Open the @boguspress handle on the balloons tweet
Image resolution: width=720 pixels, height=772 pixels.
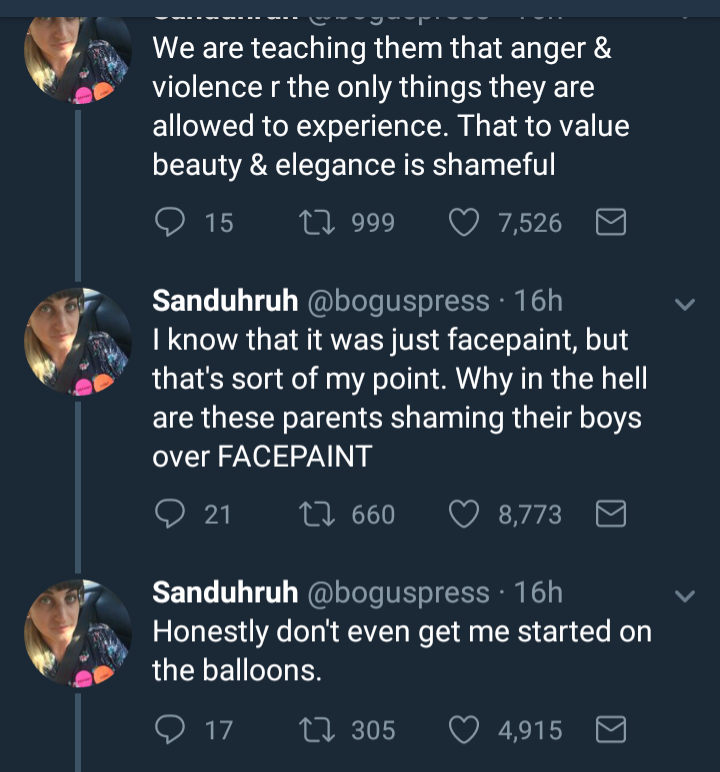(397, 592)
